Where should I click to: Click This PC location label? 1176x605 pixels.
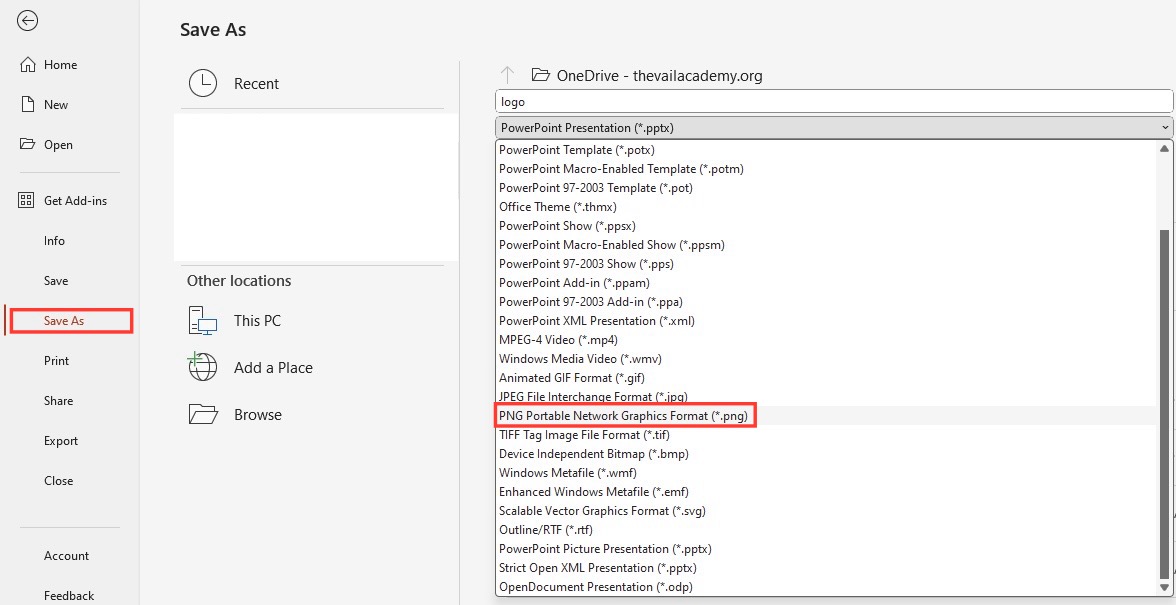tap(257, 320)
